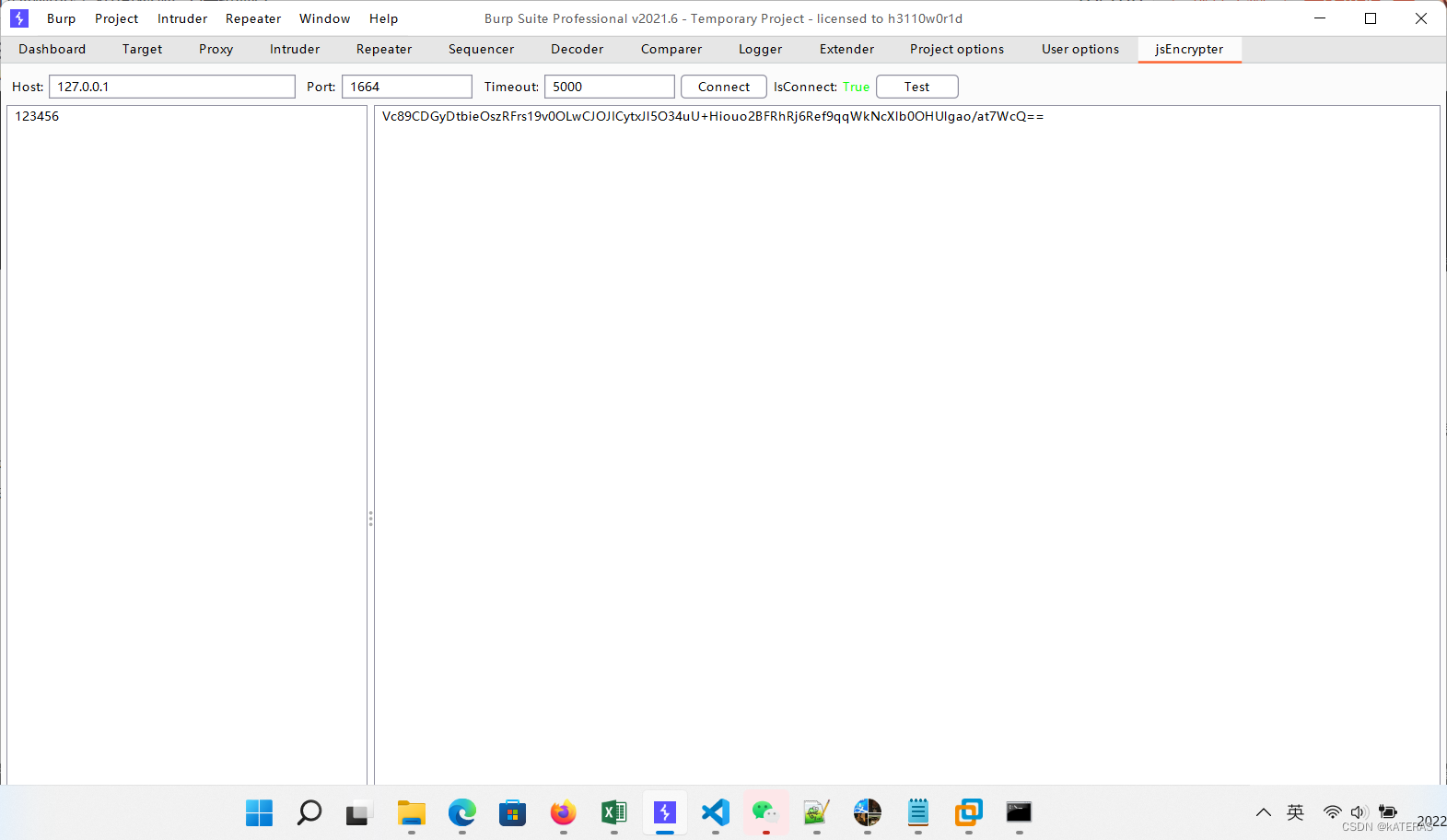Click the Test button
This screenshot has width=1447, height=840.
point(917,87)
